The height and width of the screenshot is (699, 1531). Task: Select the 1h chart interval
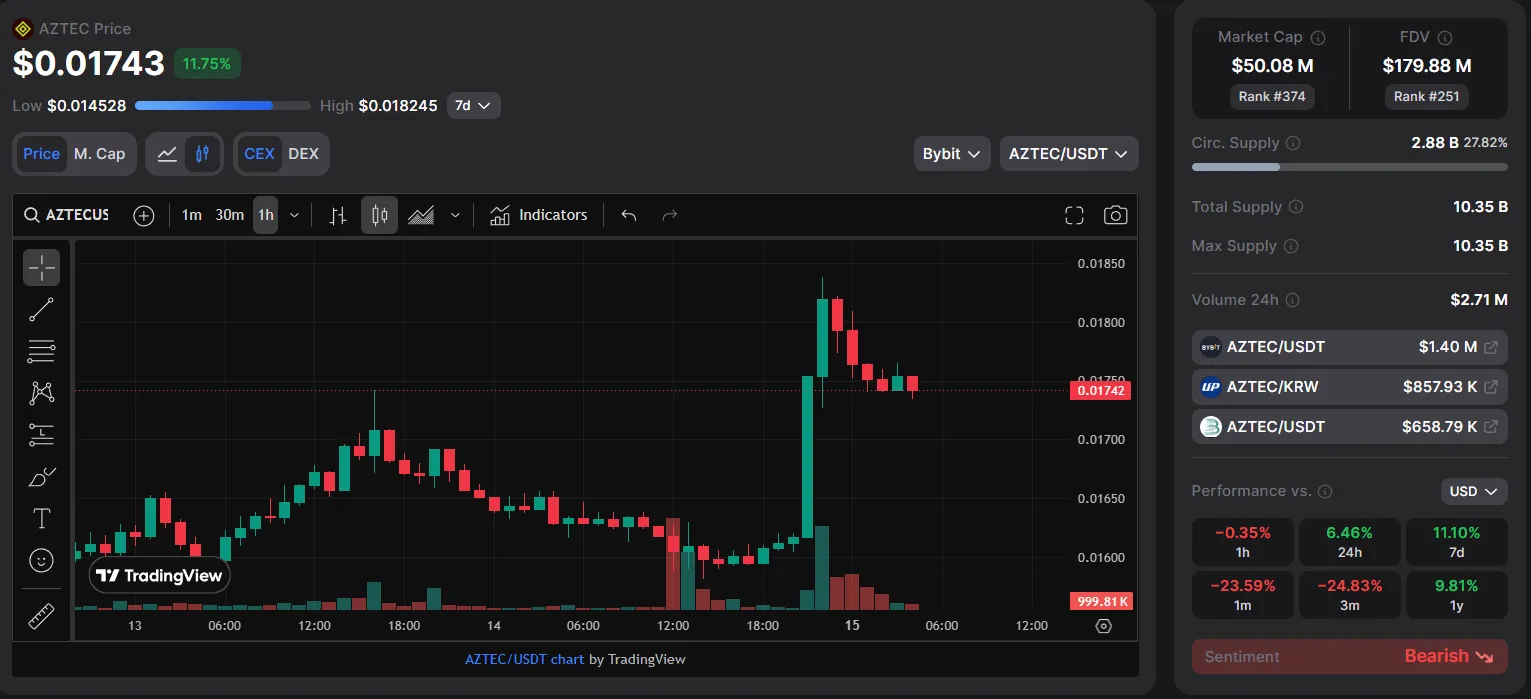(265, 215)
